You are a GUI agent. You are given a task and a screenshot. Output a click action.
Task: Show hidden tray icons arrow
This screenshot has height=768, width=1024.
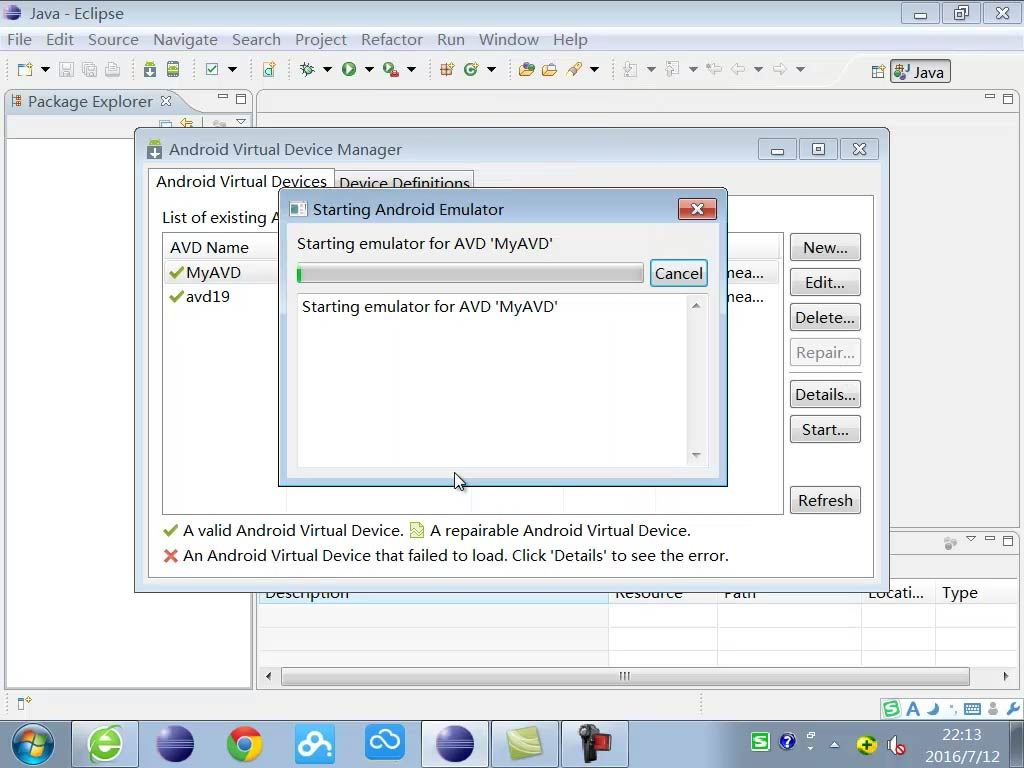tap(835, 744)
